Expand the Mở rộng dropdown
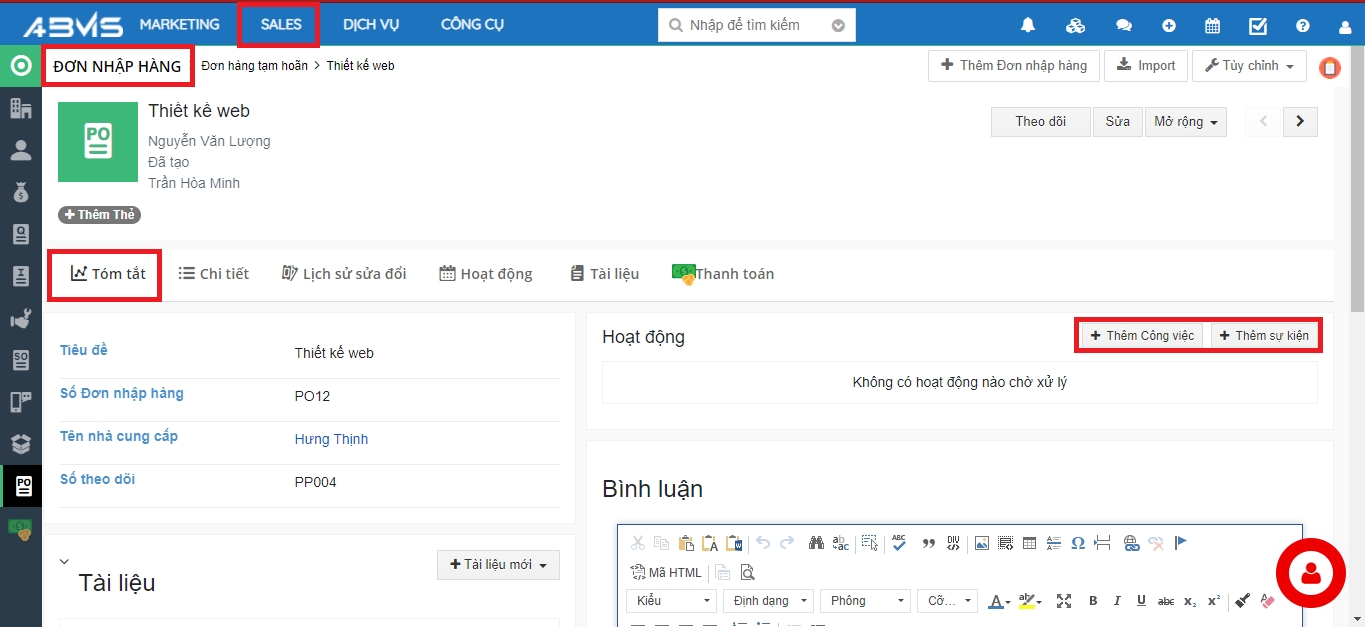Screen dimensions: 1365x627 [x=1185, y=122]
